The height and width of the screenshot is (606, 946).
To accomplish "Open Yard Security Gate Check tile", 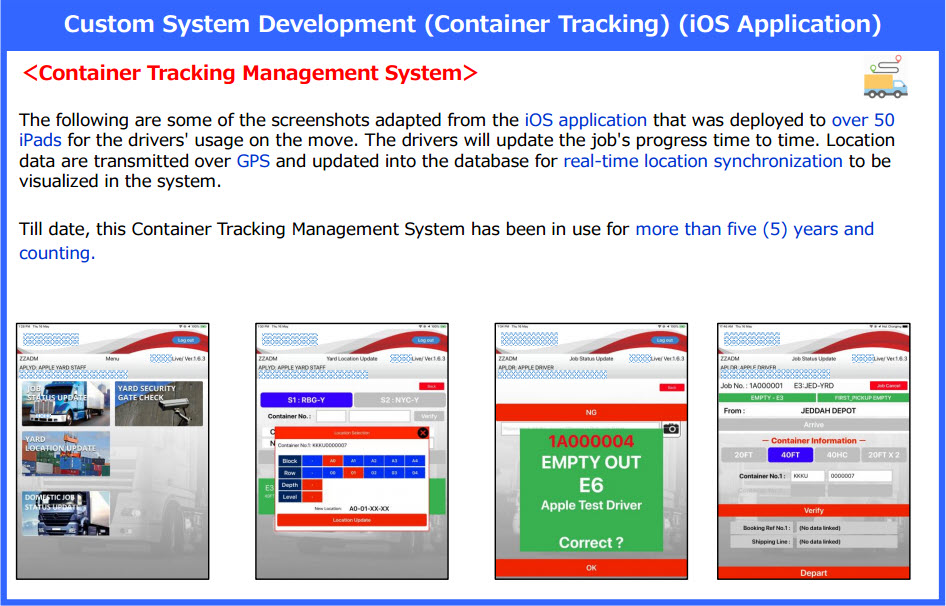I will click(159, 403).
